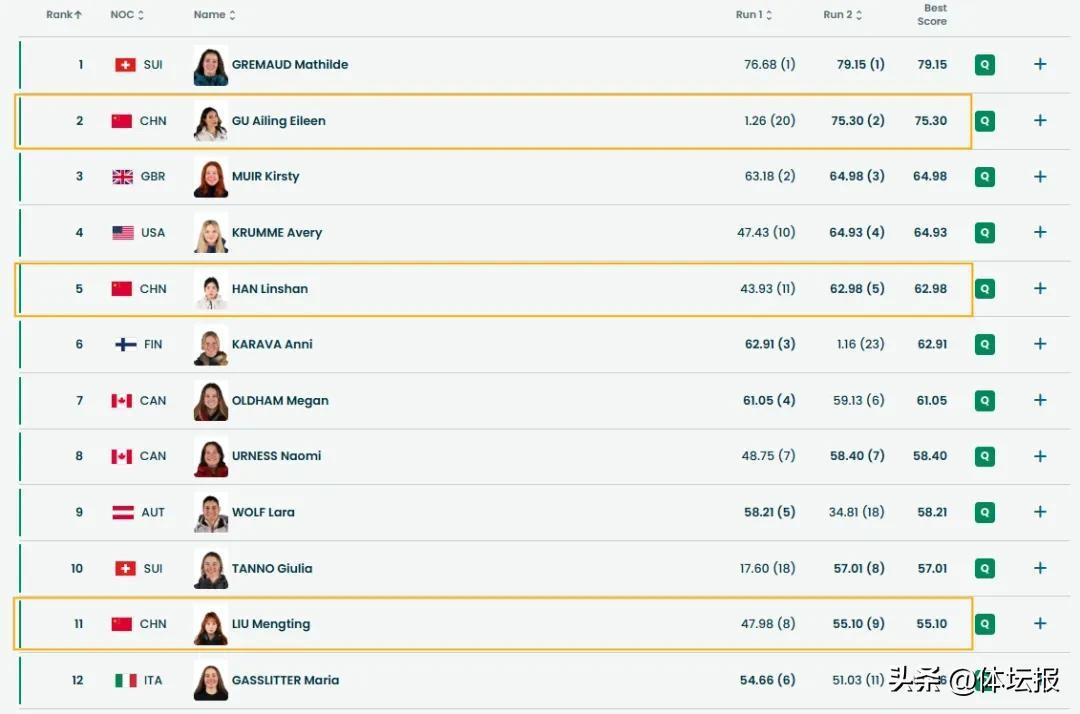Click the green Q badge for GREMAUD Mathilde
This screenshot has height=714, width=1080.
[985, 65]
